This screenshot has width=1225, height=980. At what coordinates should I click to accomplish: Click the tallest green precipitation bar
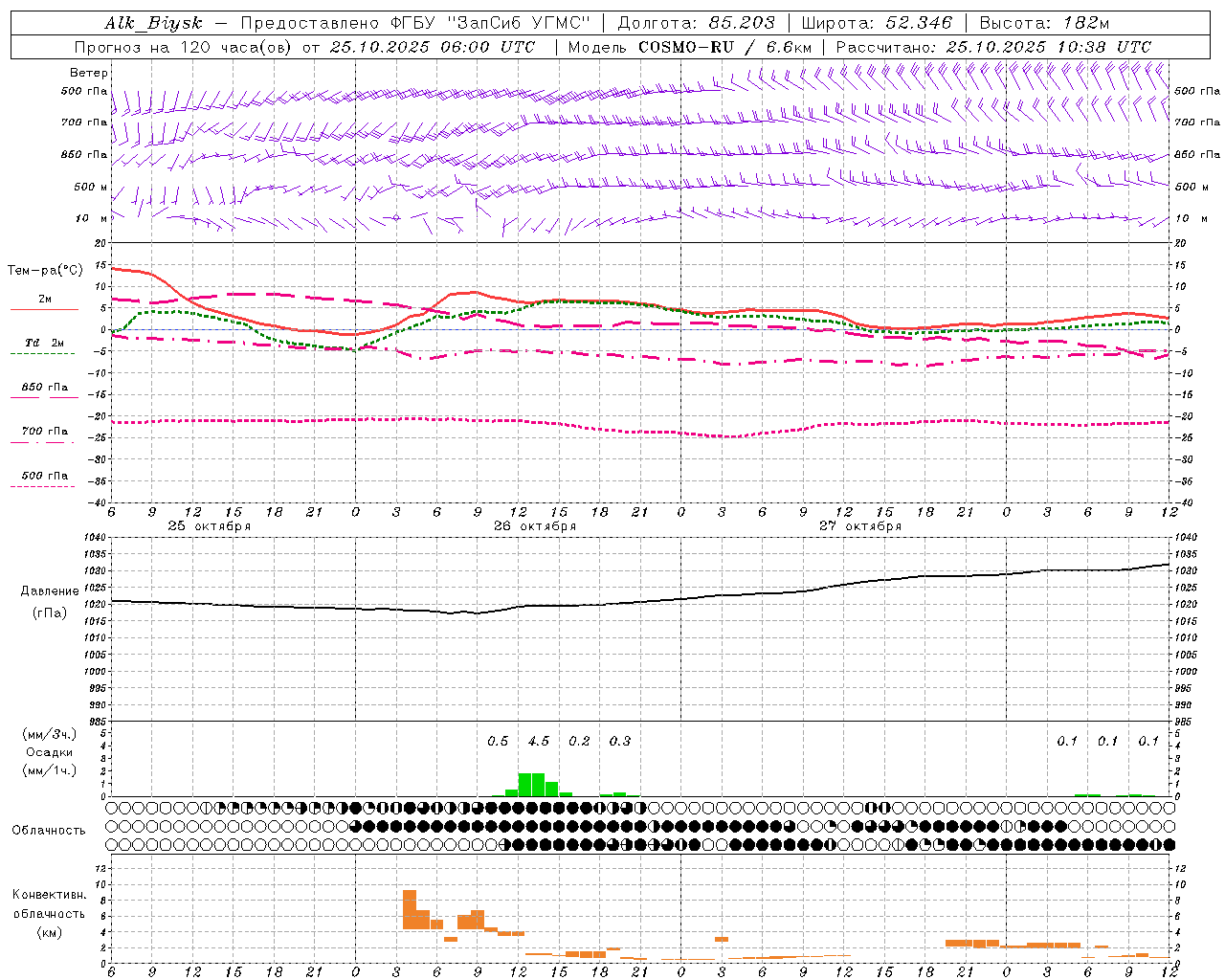pyautogui.click(x=531, y=784)
